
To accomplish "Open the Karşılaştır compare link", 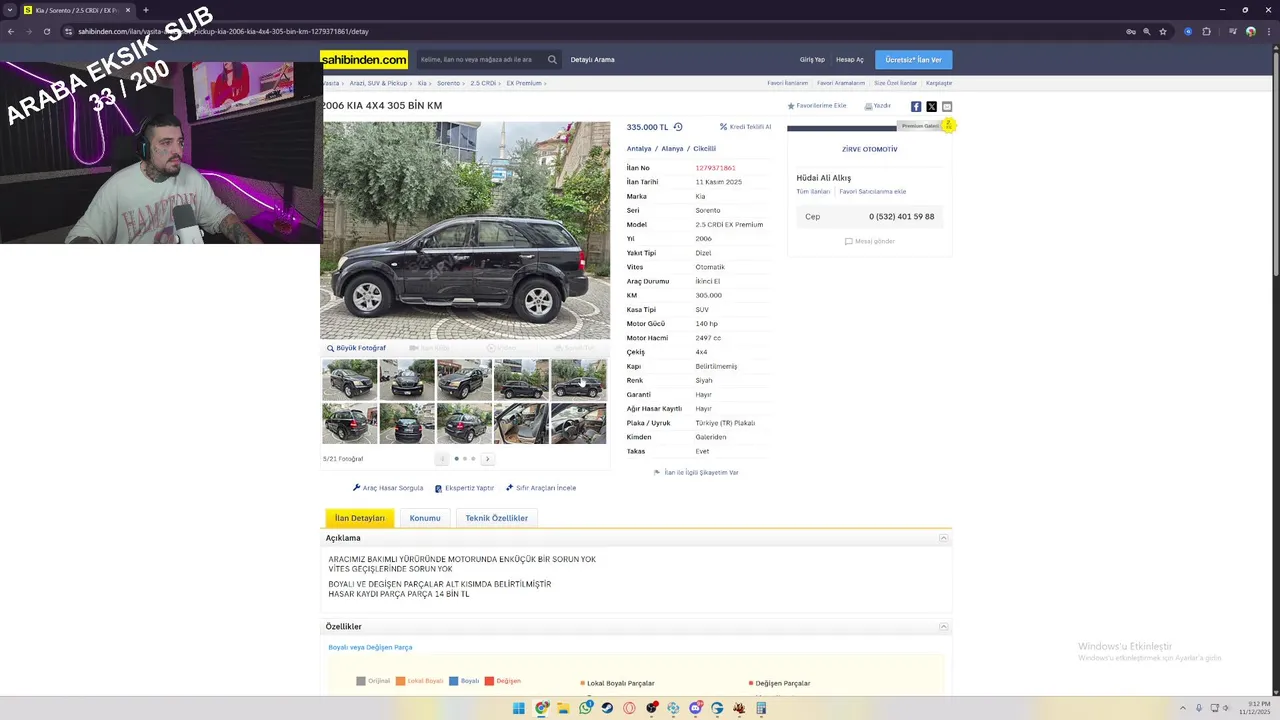I will [x=939, y=83].
